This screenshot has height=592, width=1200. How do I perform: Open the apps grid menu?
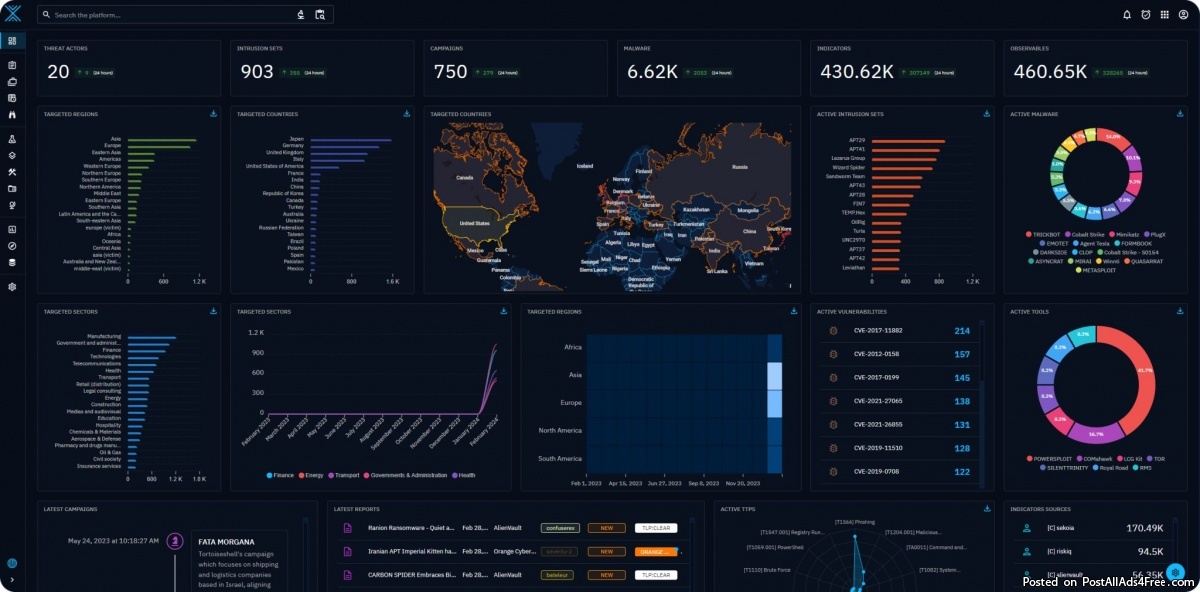point(1164,15)
